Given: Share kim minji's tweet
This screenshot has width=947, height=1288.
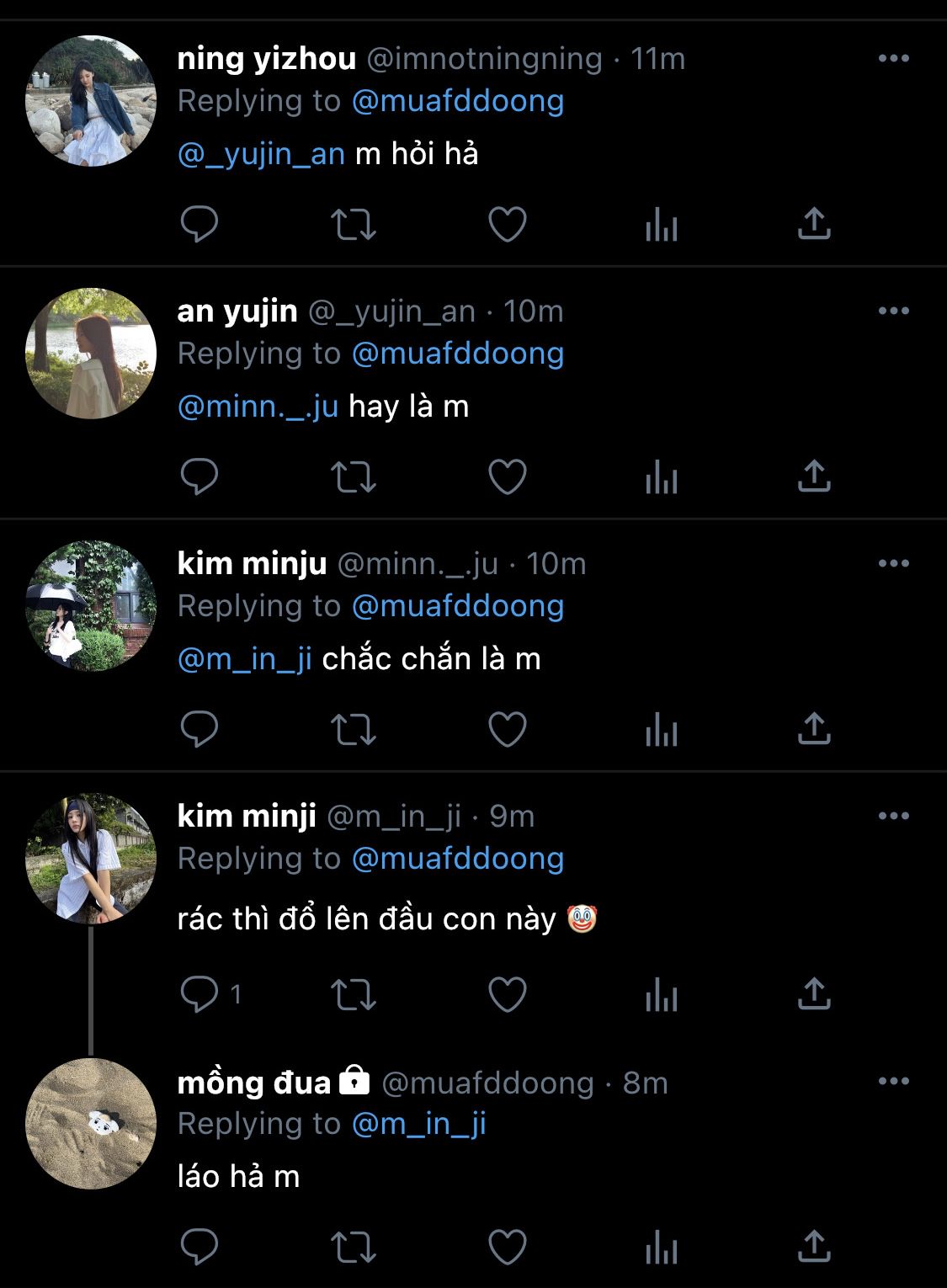Looking at the screenshot, I should (x=813, y=994).
